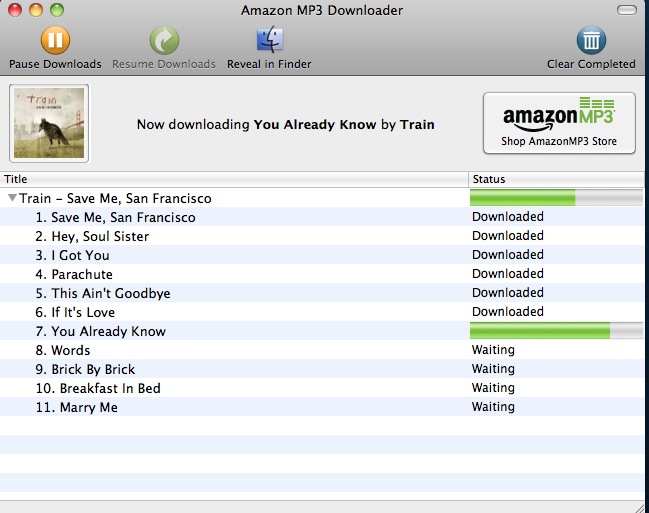Viewport: 649px width, 513px height.
Task: Click the You Already Know progress bar
Action: pos(556,331)
